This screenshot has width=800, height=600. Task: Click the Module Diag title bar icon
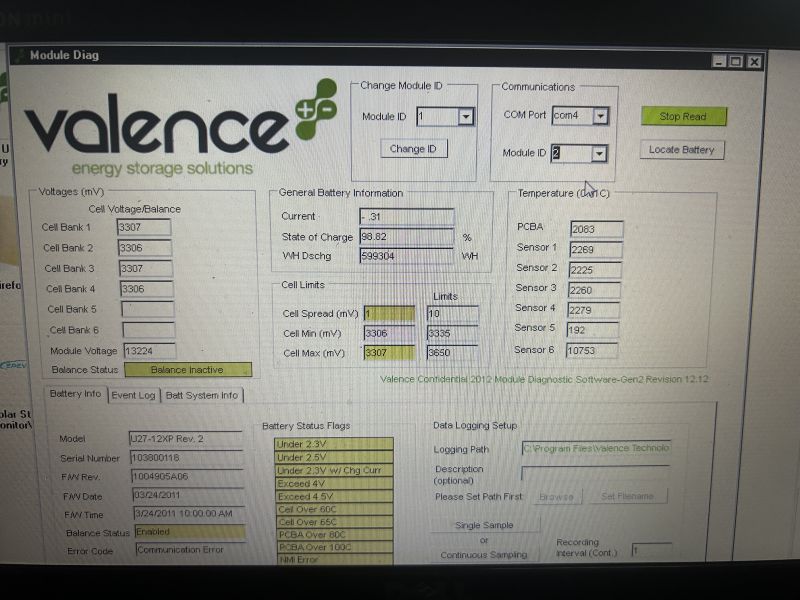click(20, 55)
